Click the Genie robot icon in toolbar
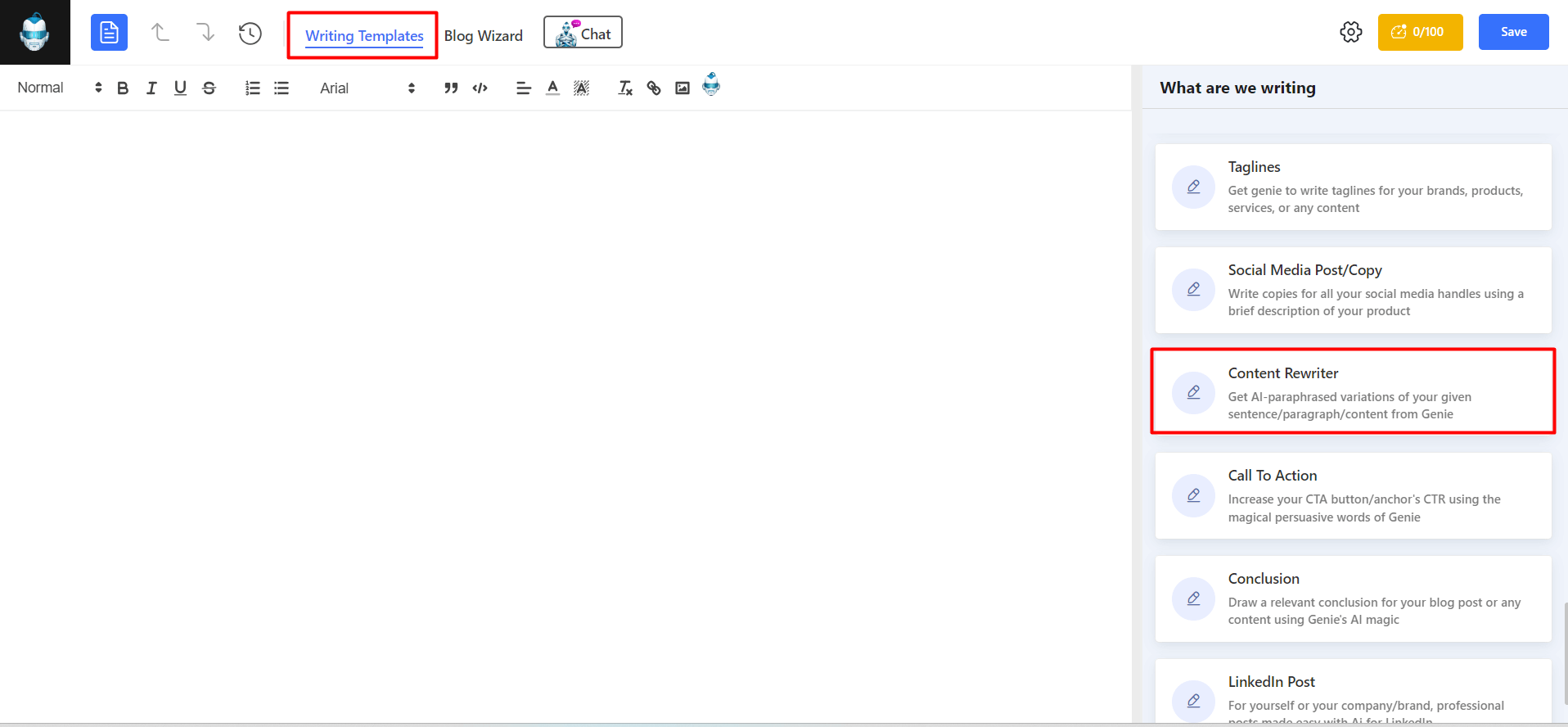The height and width of the screenshot is (727, 1568). click(711, 84)
